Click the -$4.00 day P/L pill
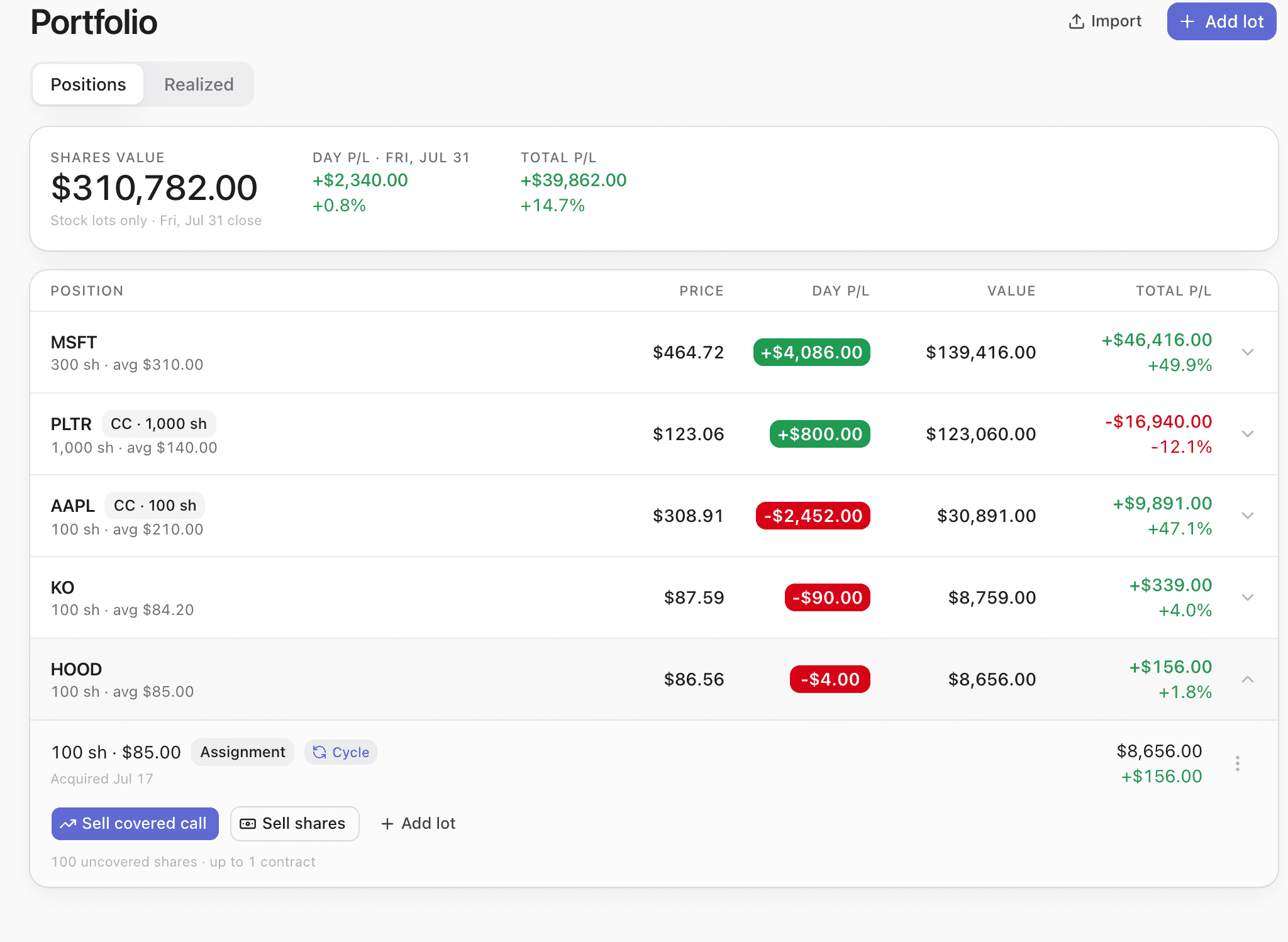 (x=830, y=679)
